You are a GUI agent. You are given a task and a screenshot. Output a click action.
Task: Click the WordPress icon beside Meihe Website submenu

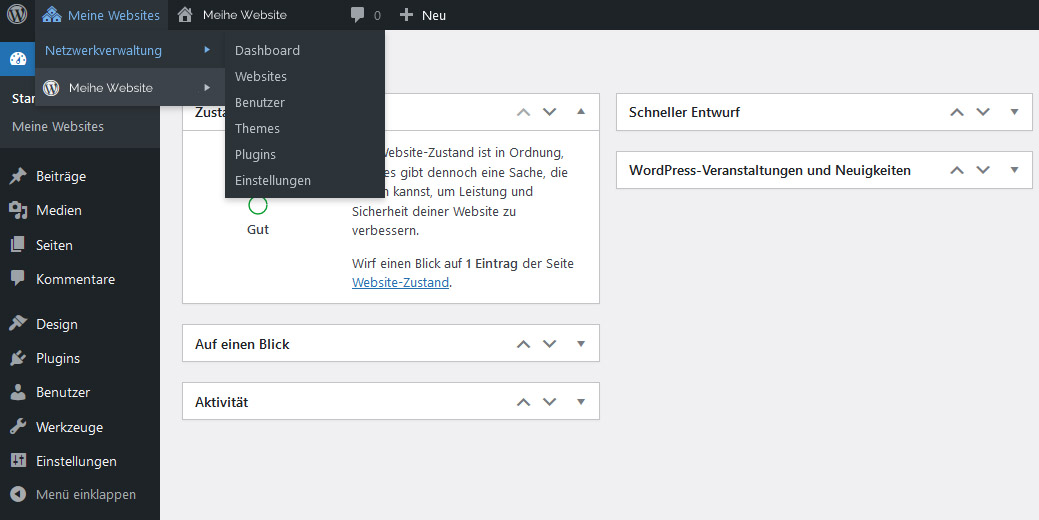tap(51, 87)
